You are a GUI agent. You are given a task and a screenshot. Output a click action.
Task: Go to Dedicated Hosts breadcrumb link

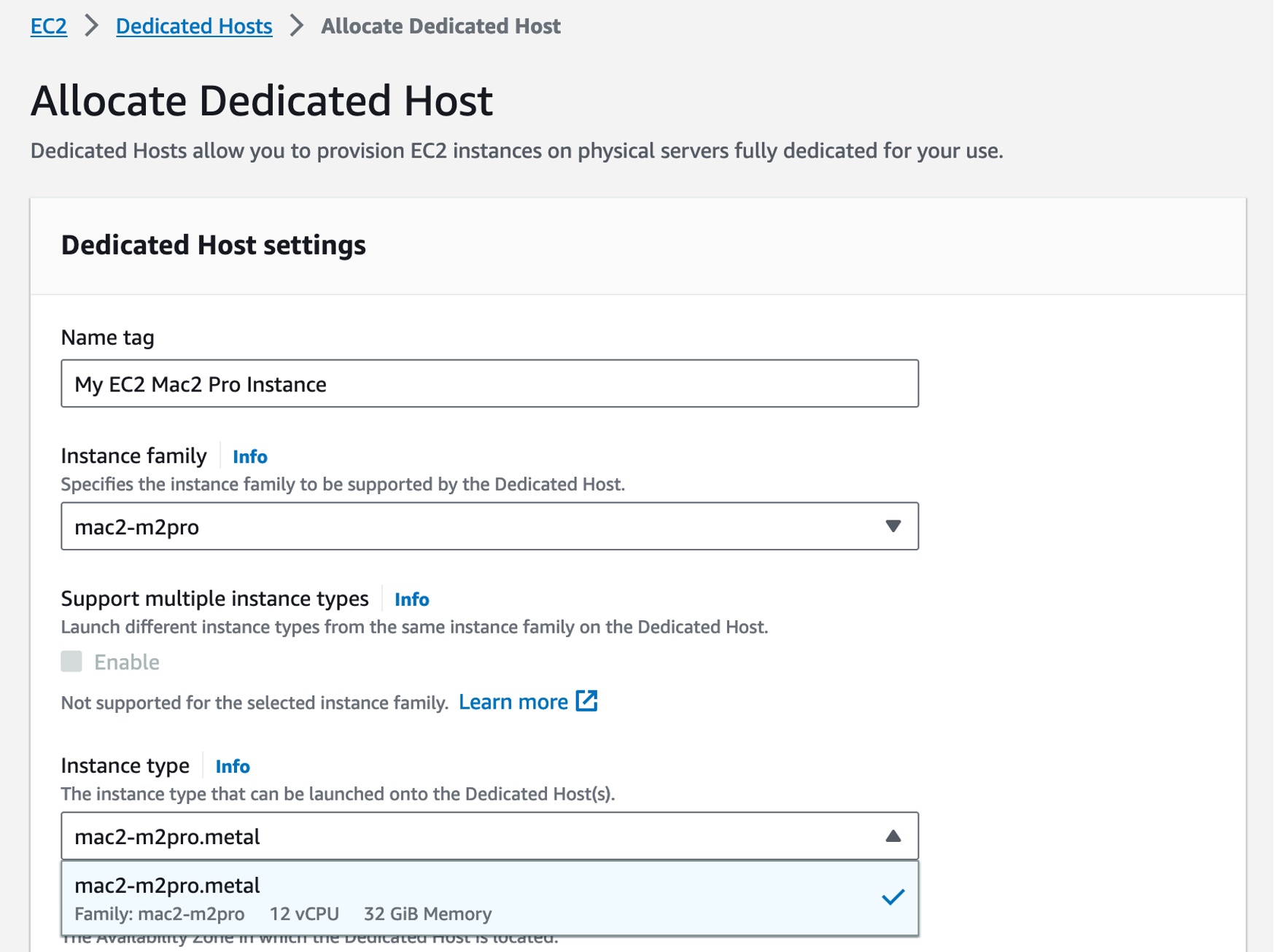click(x=194, y=26)
